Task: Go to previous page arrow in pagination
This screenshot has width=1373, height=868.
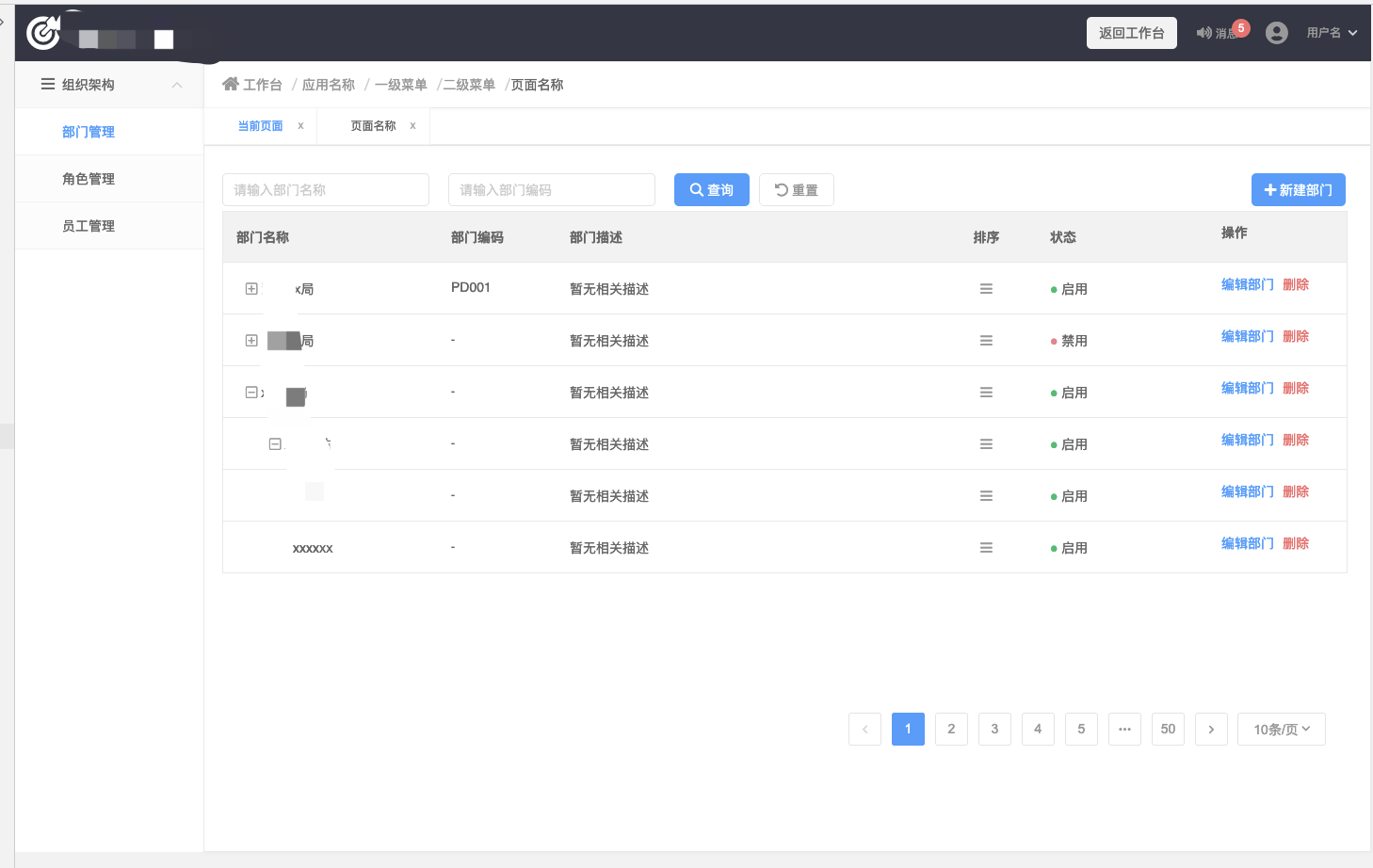Action: tap(864, 729)
